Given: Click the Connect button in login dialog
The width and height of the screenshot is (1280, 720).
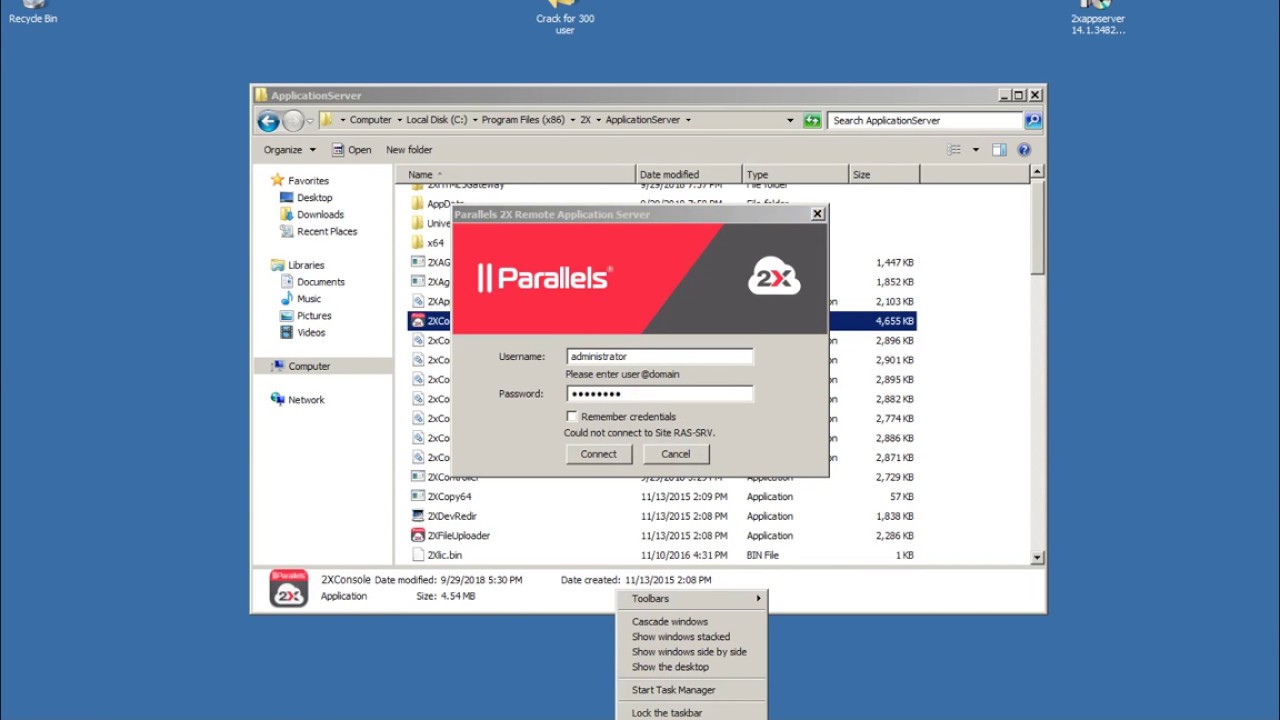Looking at the screenshot, I should click(599, 454).
